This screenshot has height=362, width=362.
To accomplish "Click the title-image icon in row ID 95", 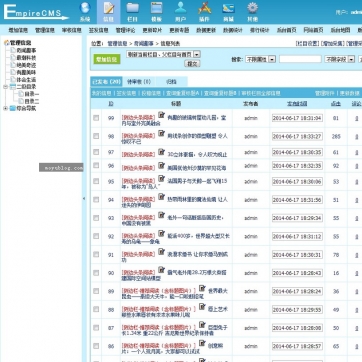I will [161, 179].
